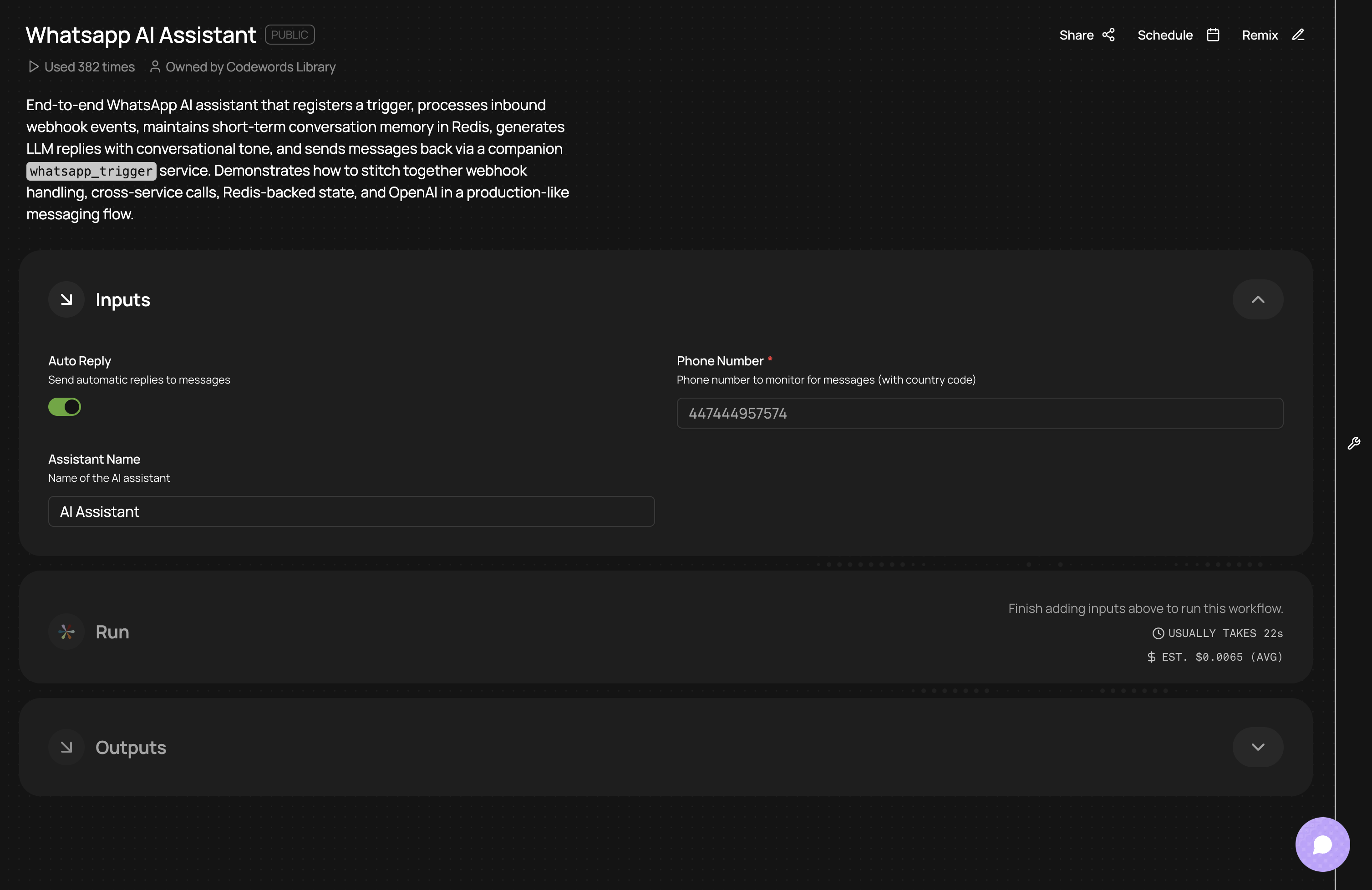Click the "USUALLY TAKES 22s" text
Viewport: 1372px width, 890px height.
click(x=1225, y=634)
